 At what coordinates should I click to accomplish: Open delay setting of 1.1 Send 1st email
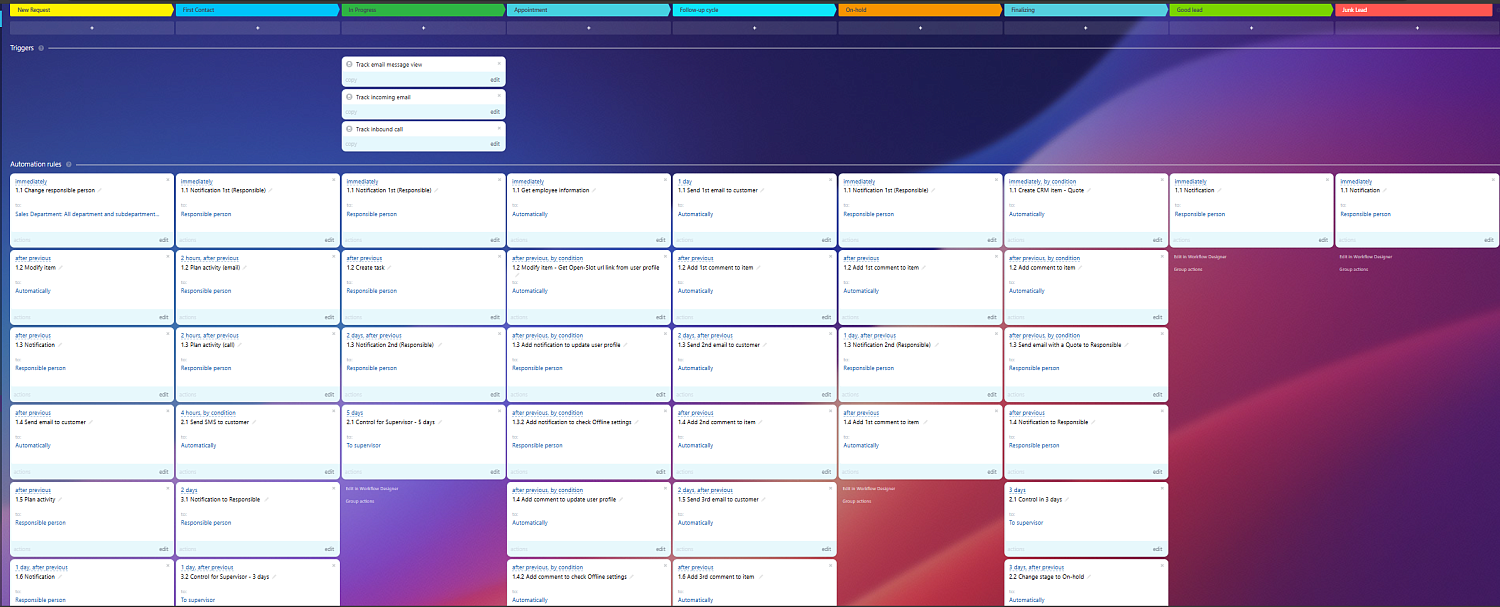(685, 181)
